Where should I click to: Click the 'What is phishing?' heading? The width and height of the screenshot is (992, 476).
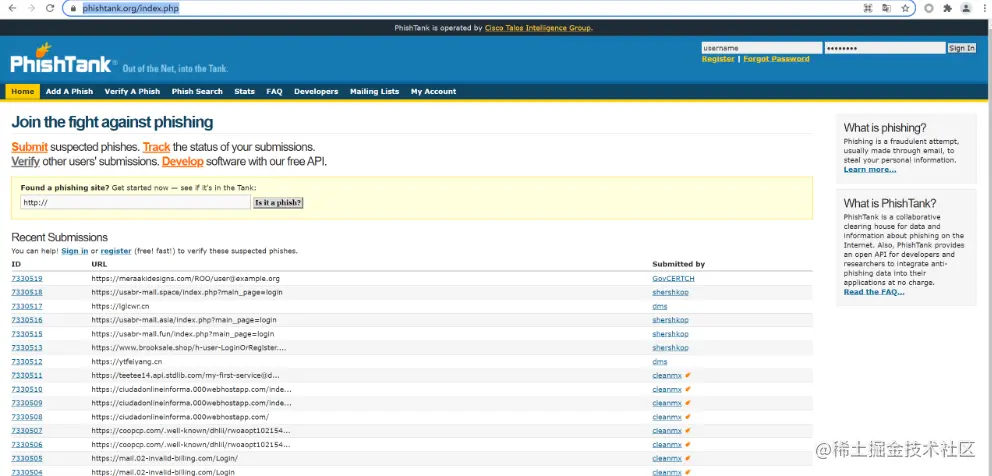coord(884,128)
